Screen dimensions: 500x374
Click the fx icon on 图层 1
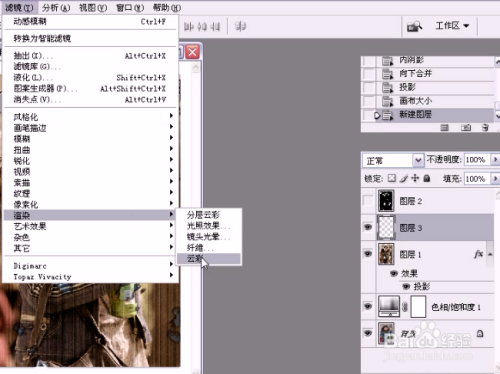478,254
